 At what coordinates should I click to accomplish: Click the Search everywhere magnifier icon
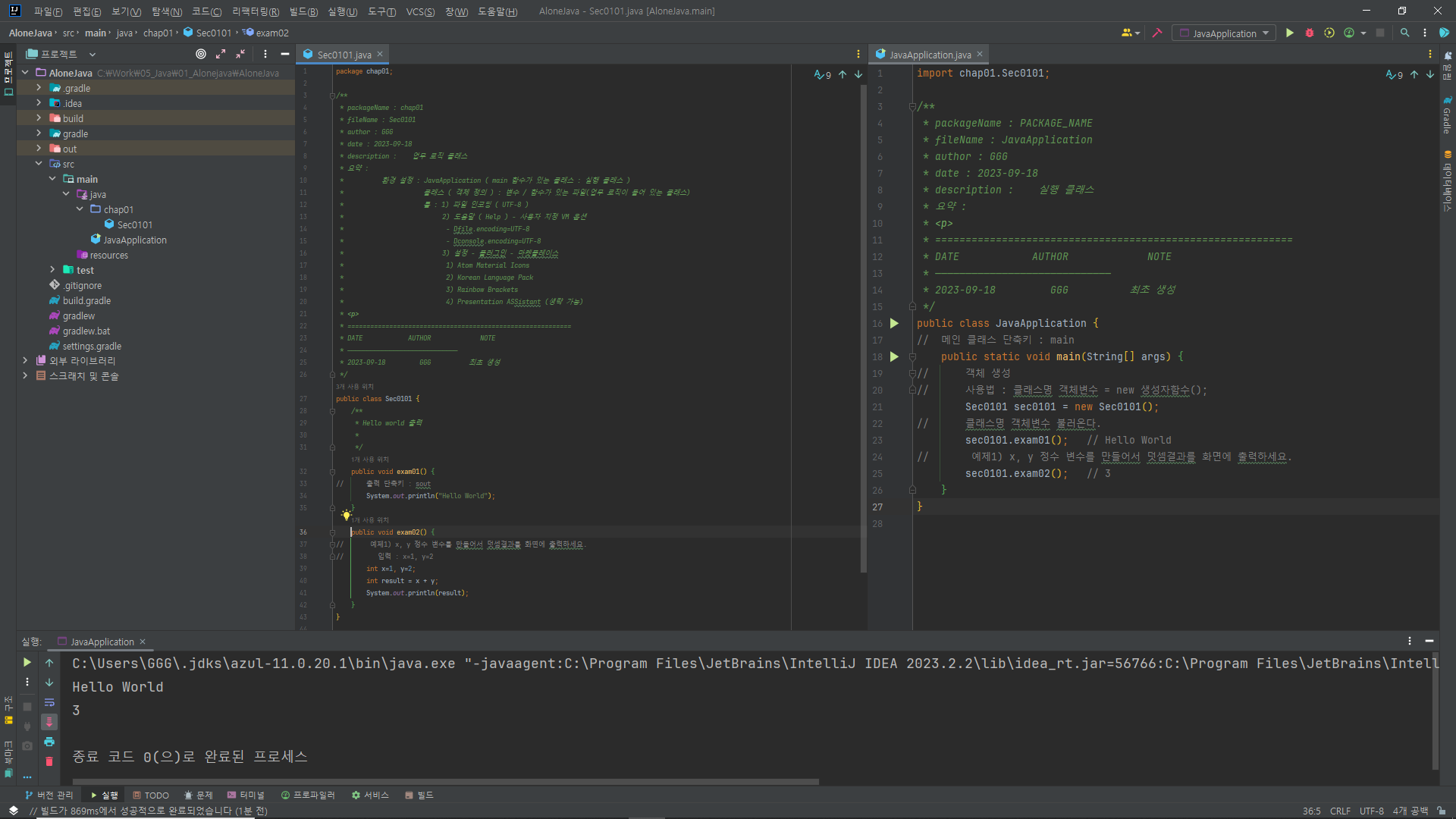pyautogui.click(x=1405, y=33)
